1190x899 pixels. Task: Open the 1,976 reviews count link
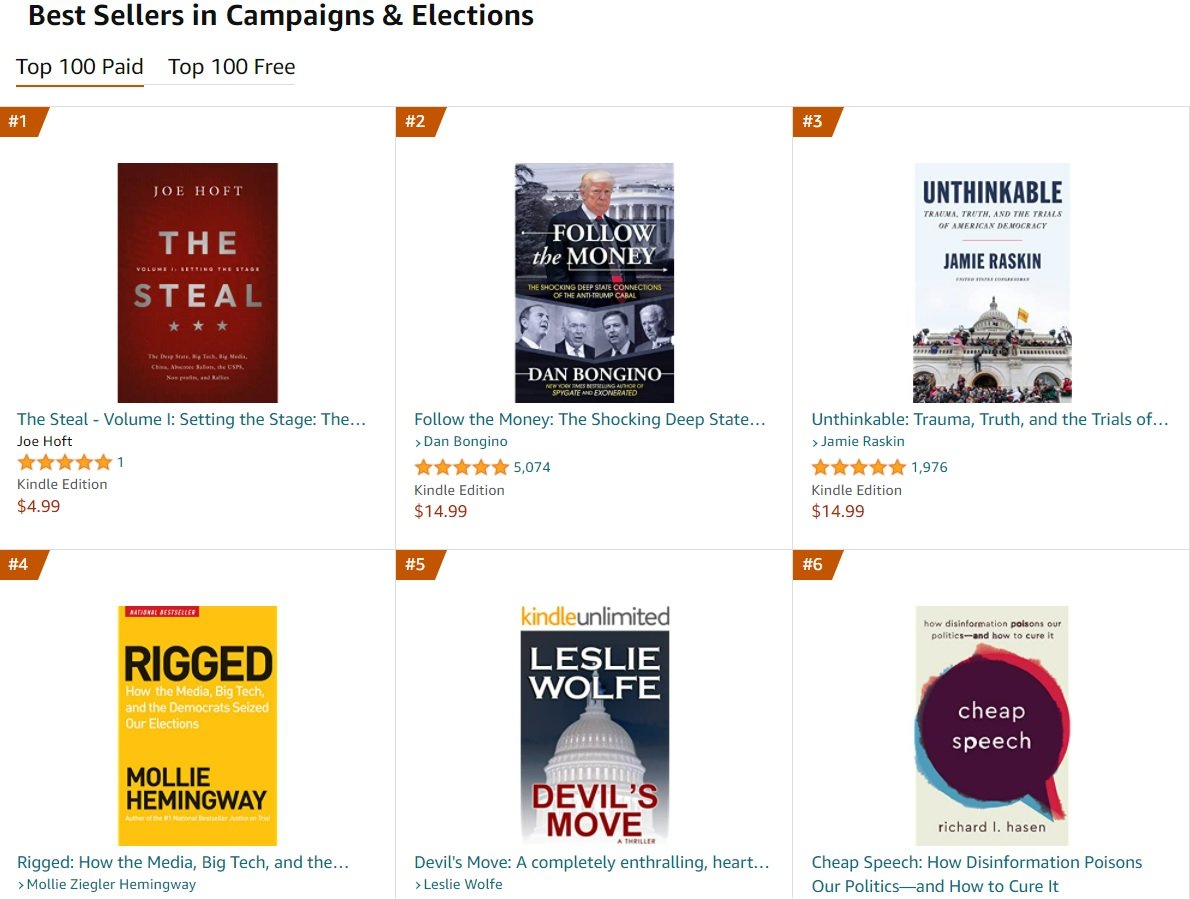[929, 467]
